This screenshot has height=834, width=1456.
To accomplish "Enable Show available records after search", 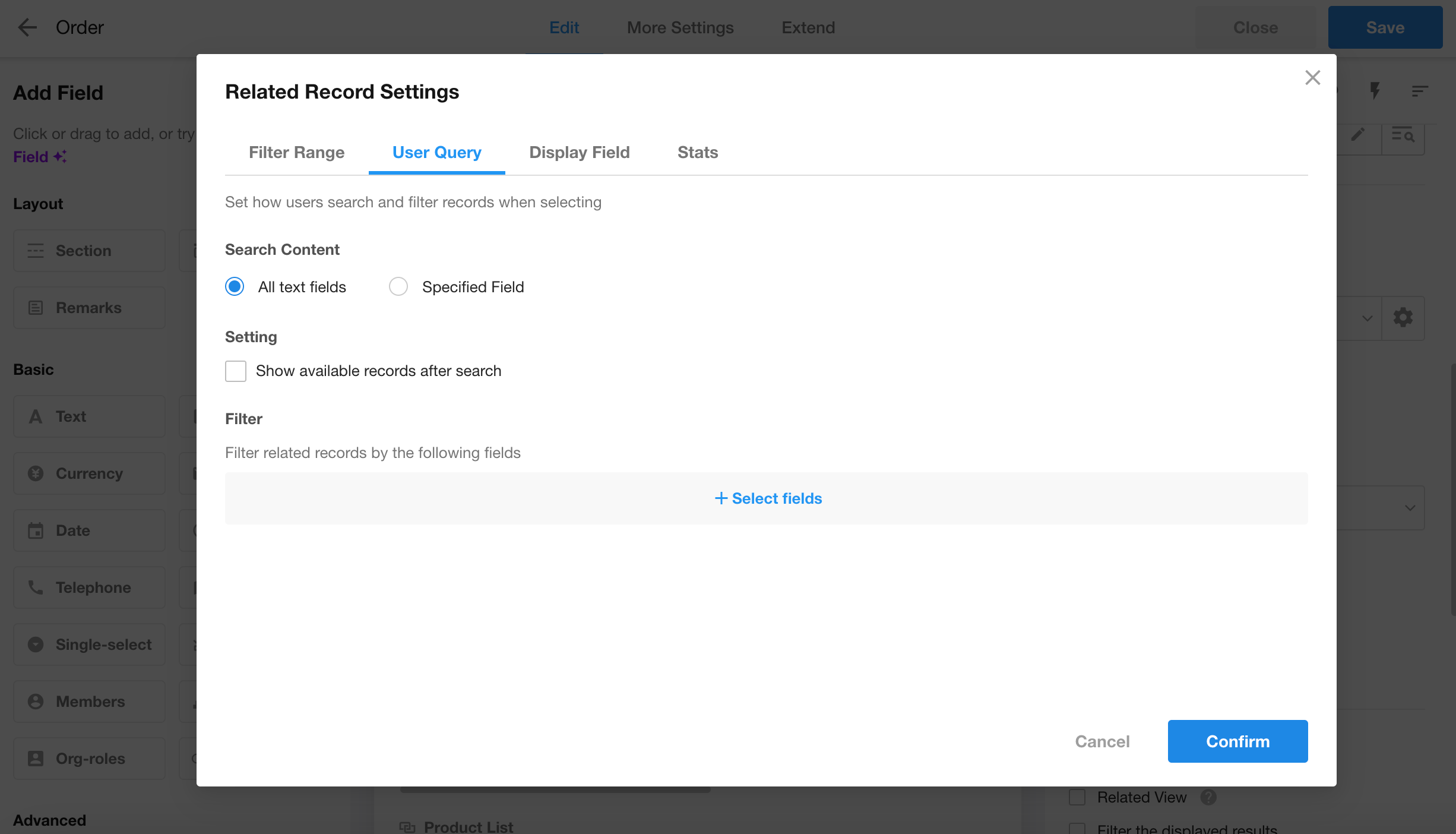I will pyautogui.click(x=236, y=371).
